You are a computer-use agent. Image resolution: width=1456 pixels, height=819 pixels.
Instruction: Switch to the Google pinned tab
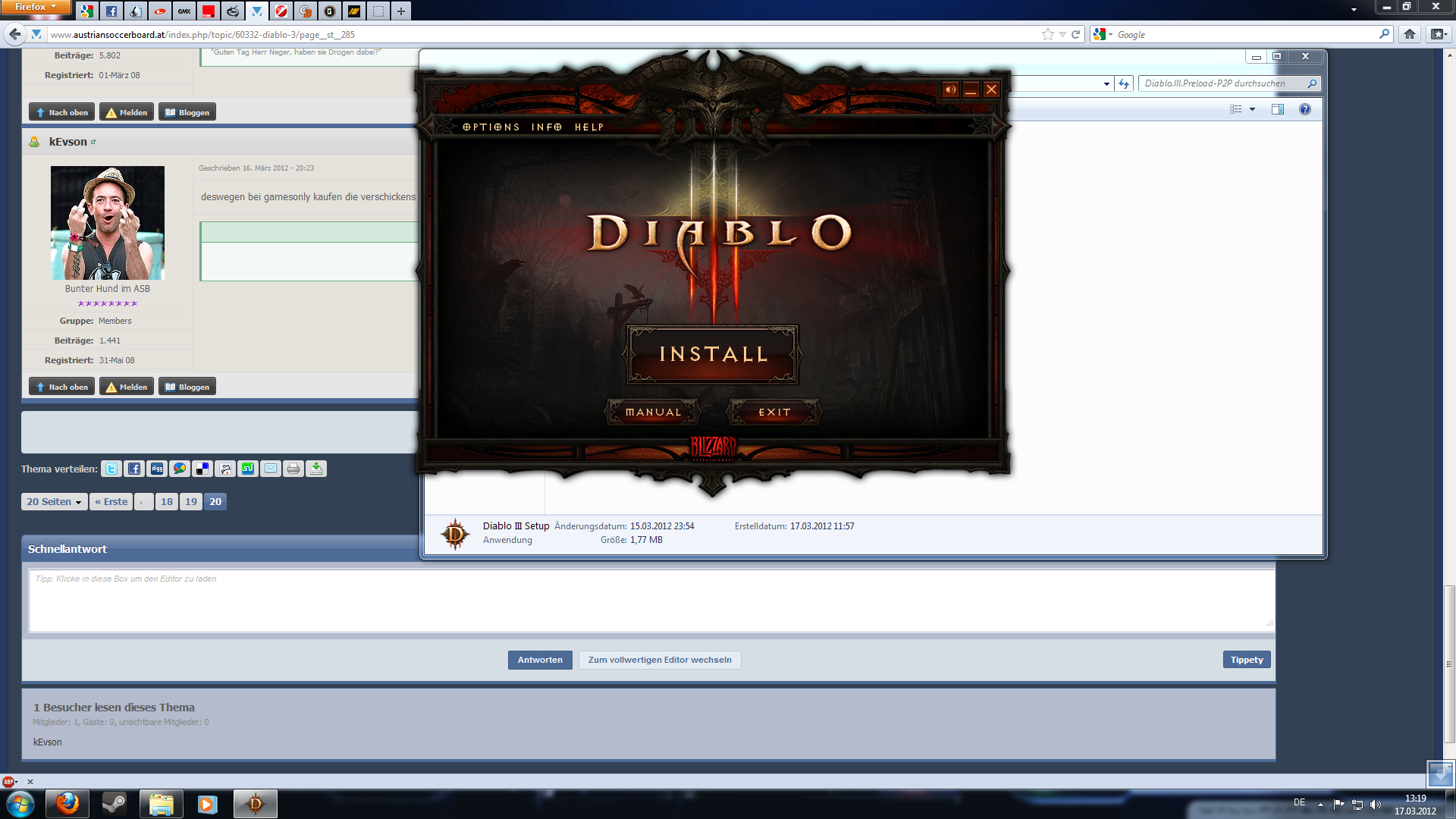point(87,11)
